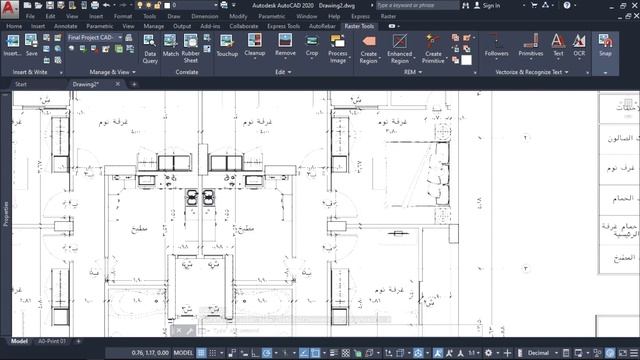The image size is (640, 360).
Task: Toggle annotation visibility in status bar
Action: [438, 353]
